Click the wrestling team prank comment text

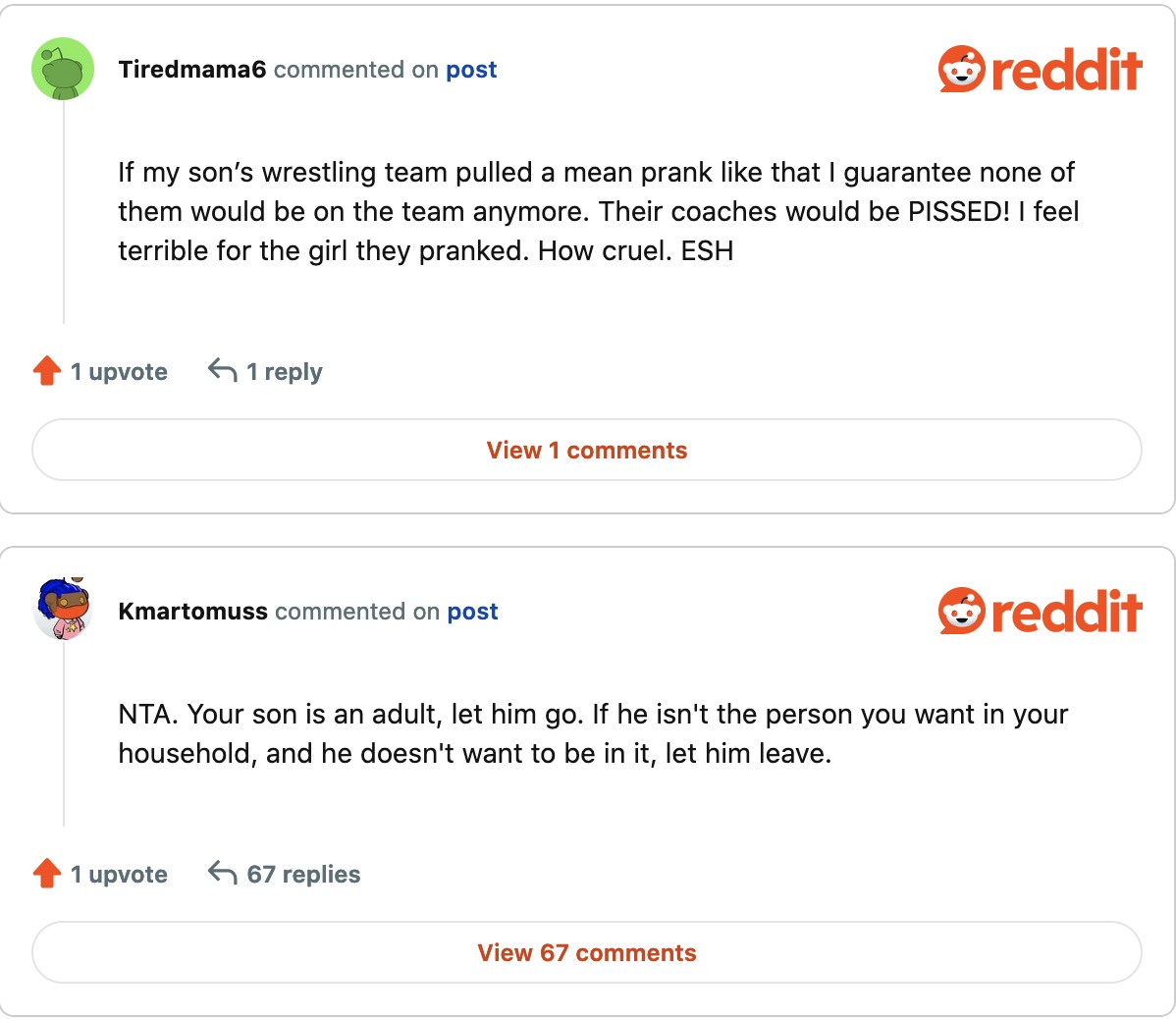(597, 211)
